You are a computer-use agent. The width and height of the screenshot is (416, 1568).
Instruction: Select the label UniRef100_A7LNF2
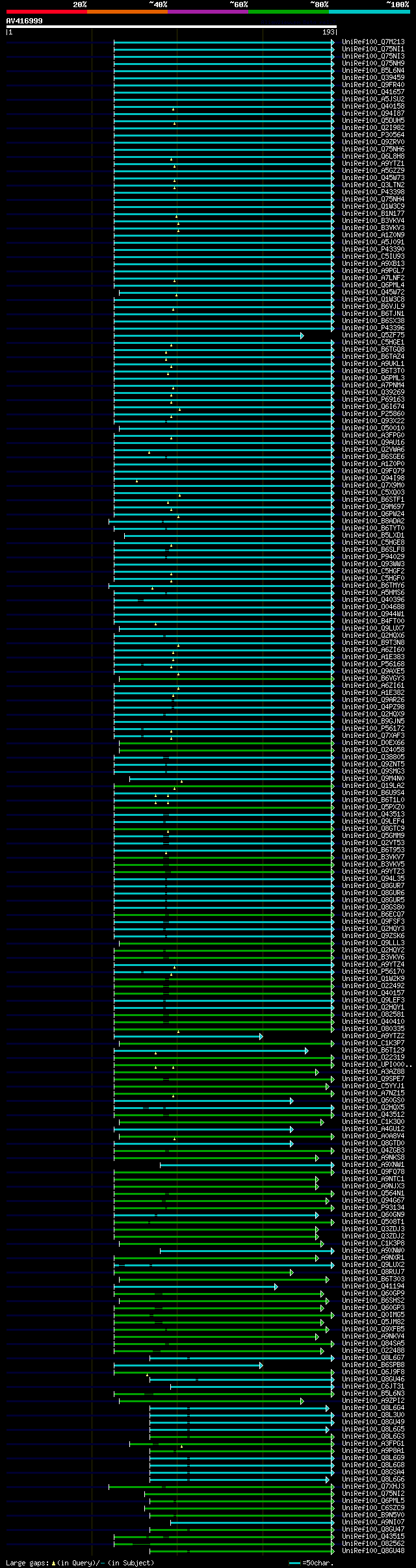(x=373, y=278)
